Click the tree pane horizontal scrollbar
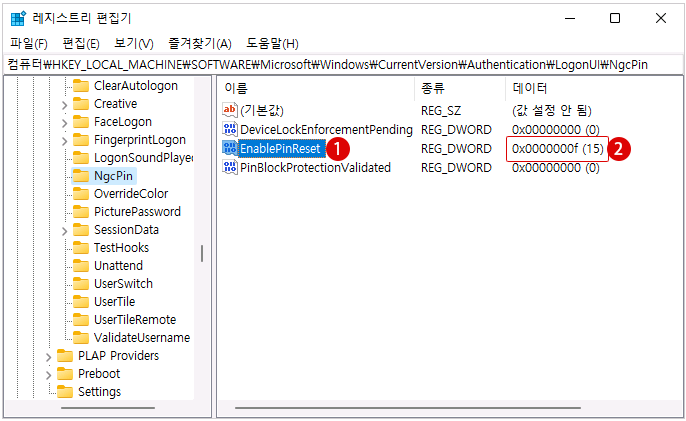The image size is (686, 421). [x=108, y=408]
